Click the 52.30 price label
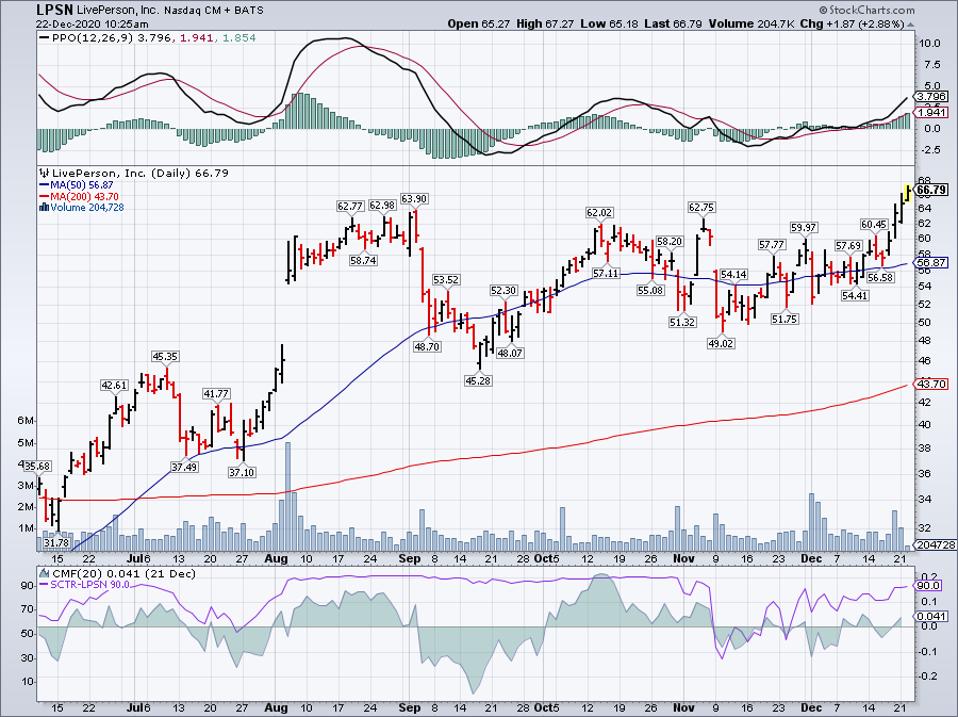Image resolution: width=958 pixels, height=717 pixels. click(503, 291)
